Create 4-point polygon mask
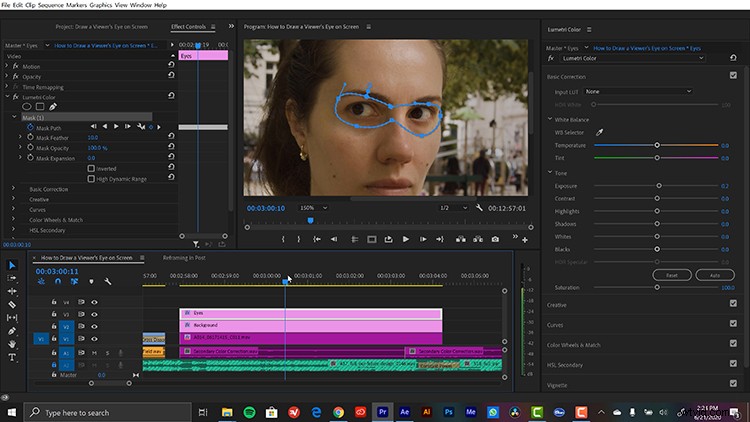This screenshot has width=750, height=422. 40,107
